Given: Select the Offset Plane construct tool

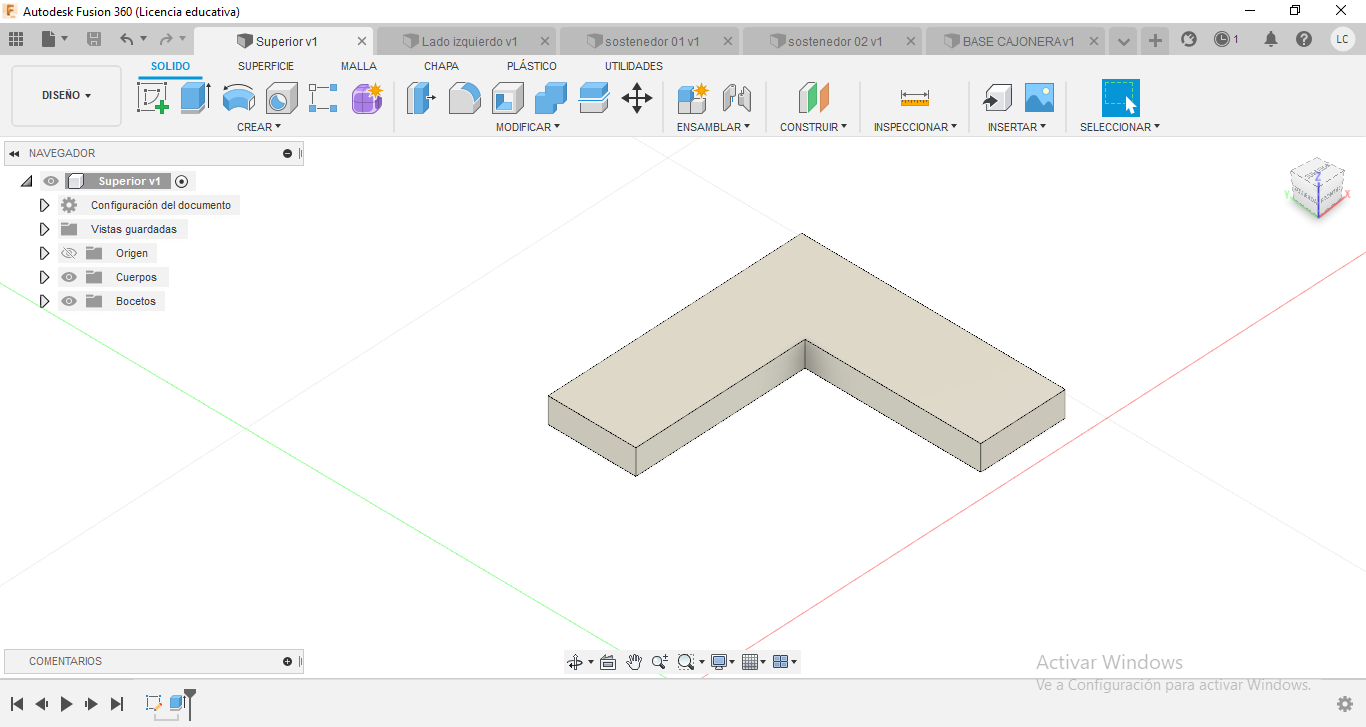Looking at the screenshot, I should [x=813, y=98].
